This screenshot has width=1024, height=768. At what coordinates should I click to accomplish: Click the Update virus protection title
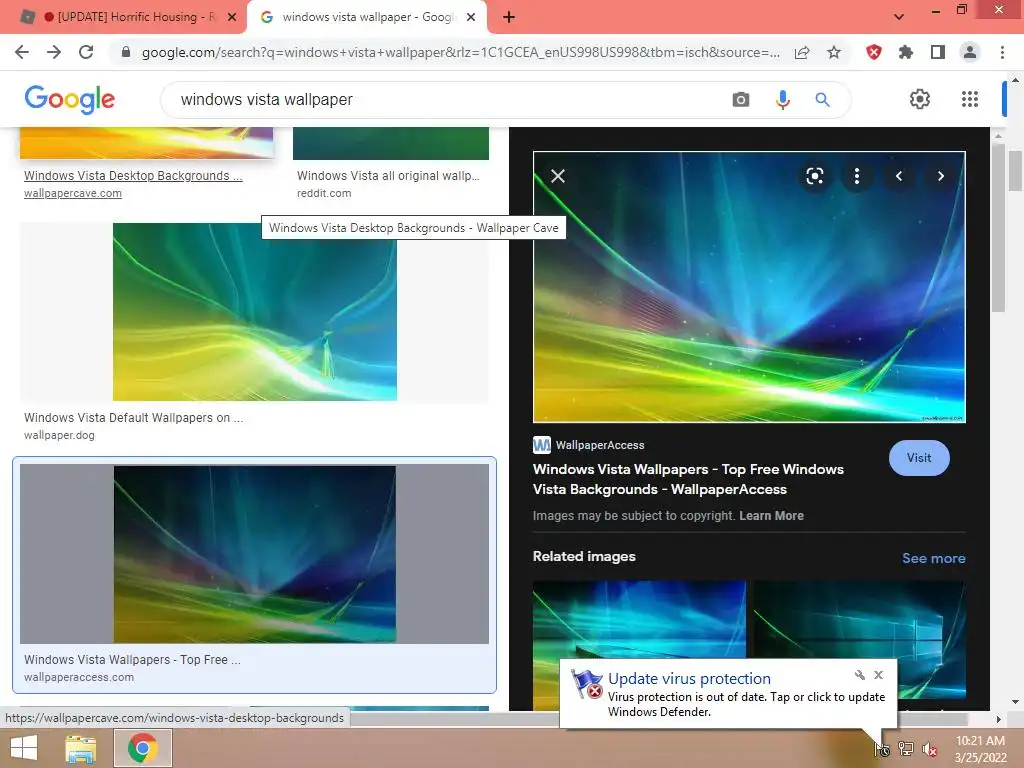coord(689,679)
